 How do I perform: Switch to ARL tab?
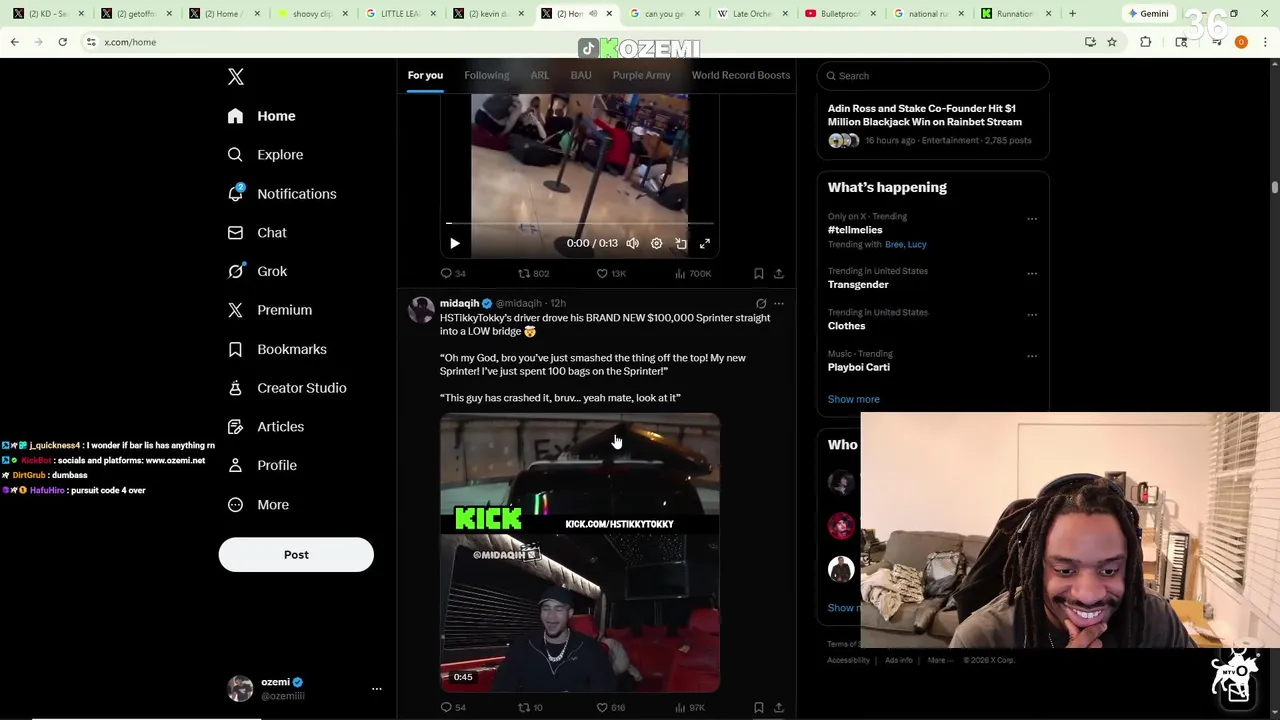coord(540,75)
